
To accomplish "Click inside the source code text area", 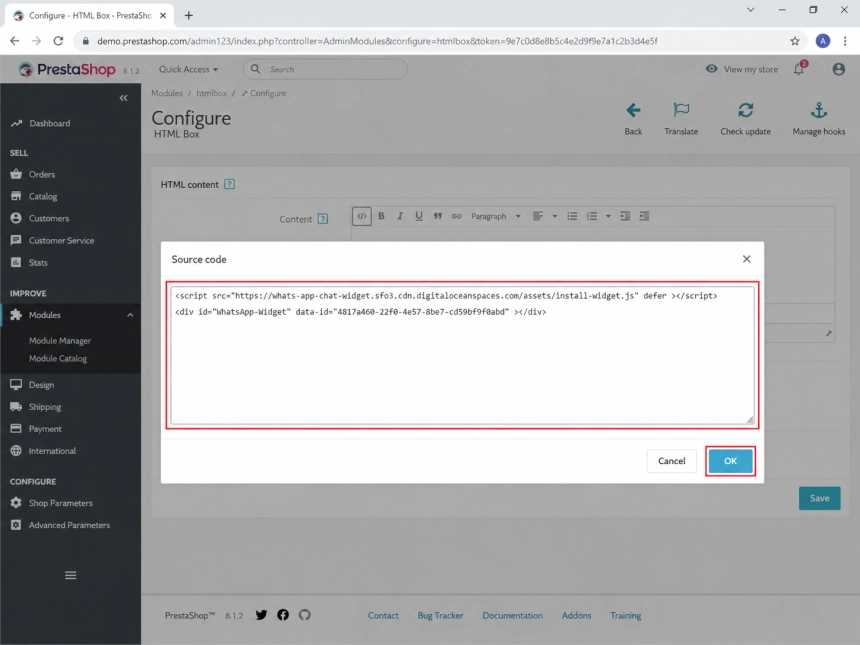I will click(x=462, y=355).
